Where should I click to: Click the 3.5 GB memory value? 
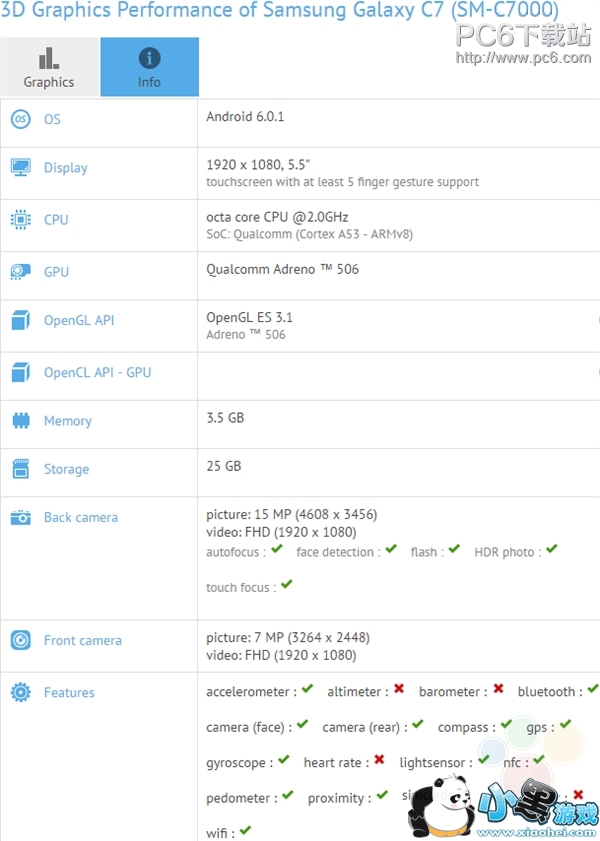(x=225, y=417)
